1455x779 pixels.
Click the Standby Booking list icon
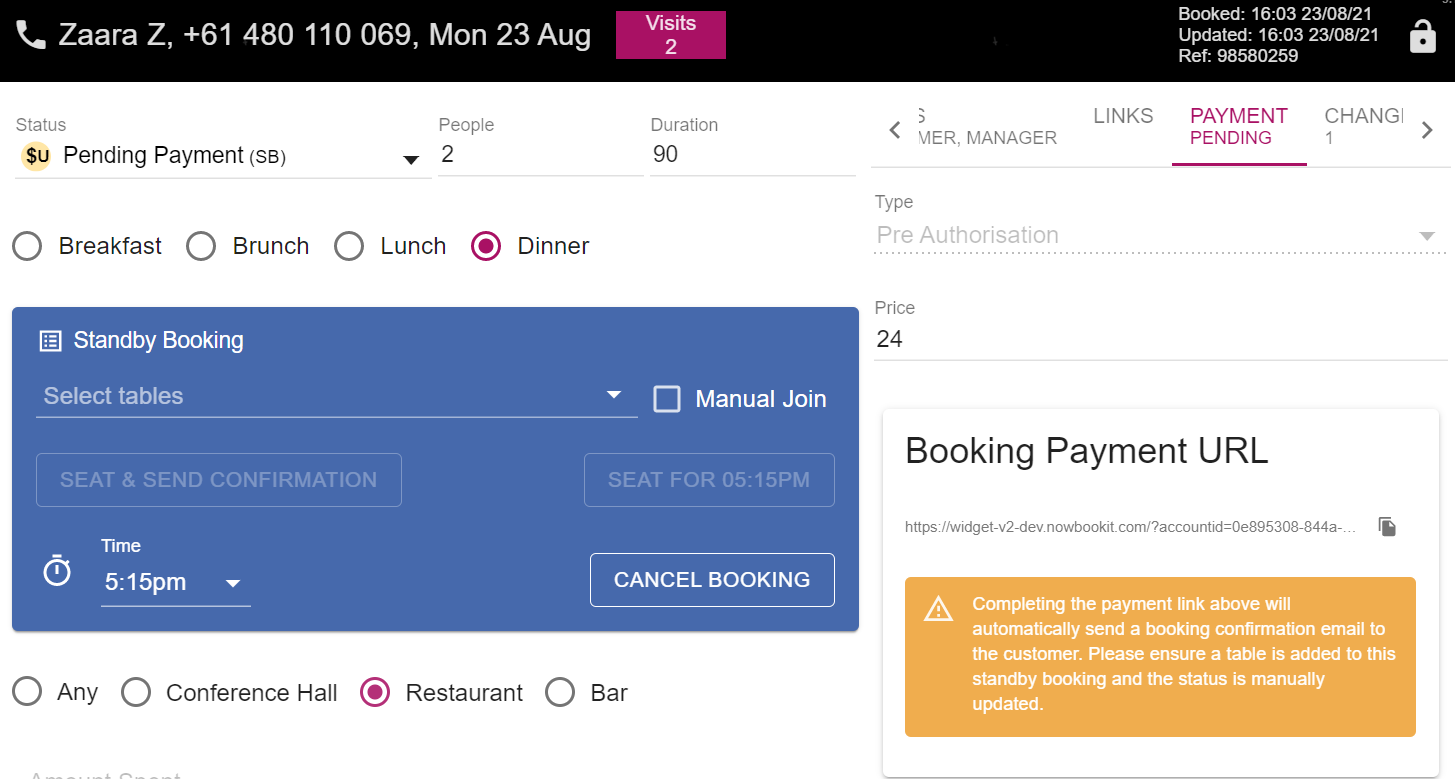[x=50, y=341]
